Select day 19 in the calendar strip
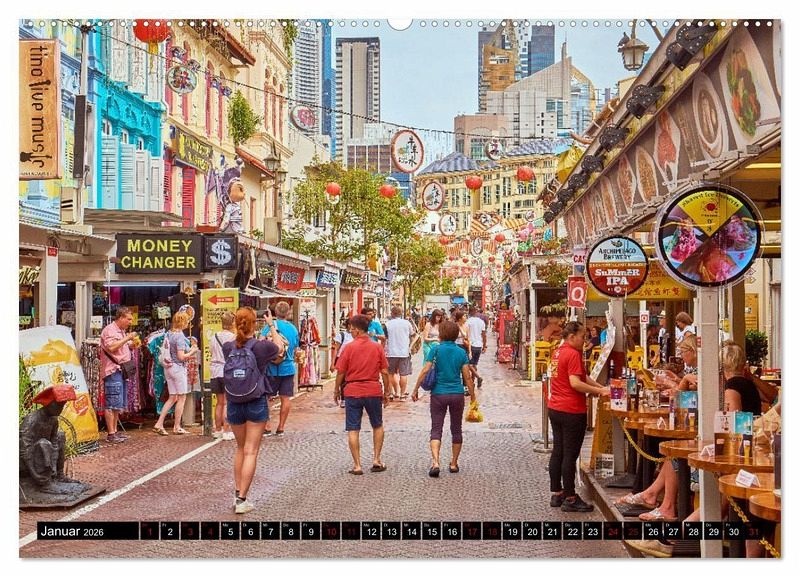Viewport: 800px width, 577px height. (x=512, y=531)
